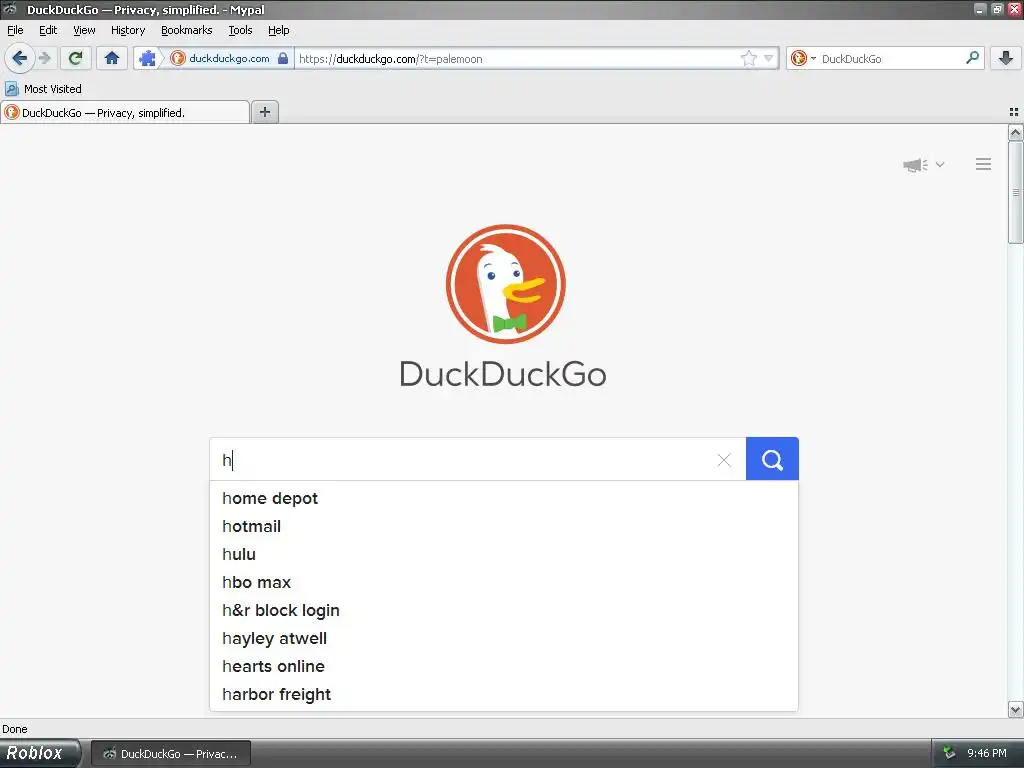Reload the page with the Refresh icon
This screenshot has height=768, width=1024.
pyautogui.click(x=75, y=58)
